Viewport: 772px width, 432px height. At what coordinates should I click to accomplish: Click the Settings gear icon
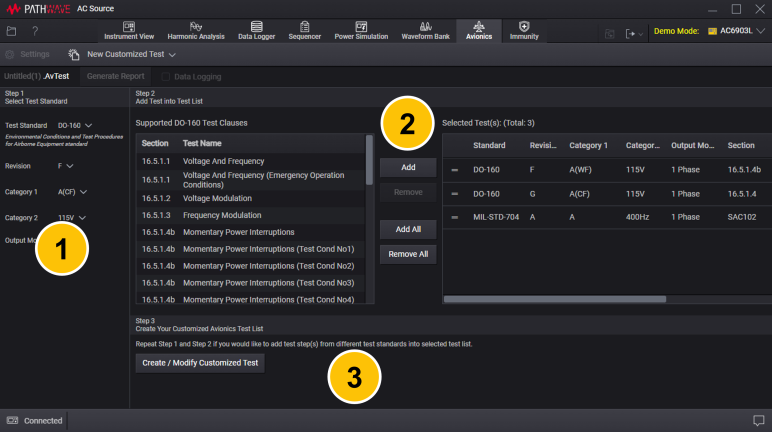pyautogui.click(x=9, y=54)
